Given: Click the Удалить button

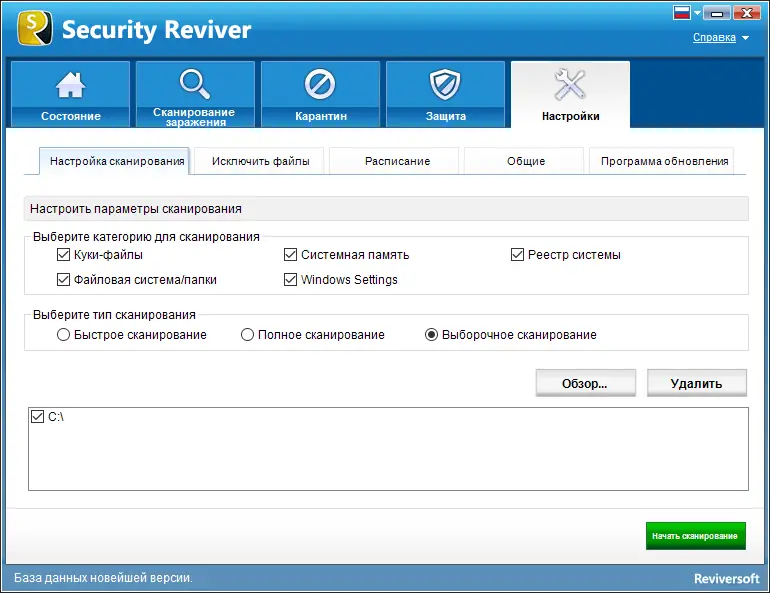Looking at the screenshot, I should point(697,383).
